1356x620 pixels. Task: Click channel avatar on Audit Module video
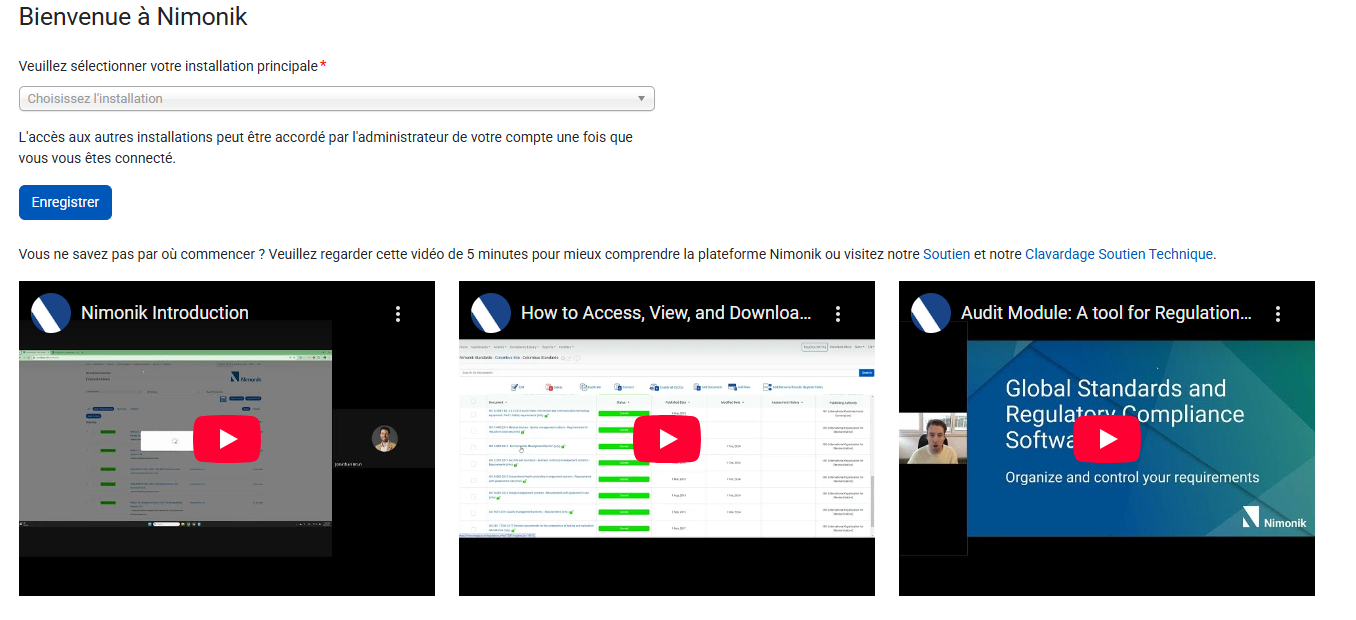coord(931,313)
